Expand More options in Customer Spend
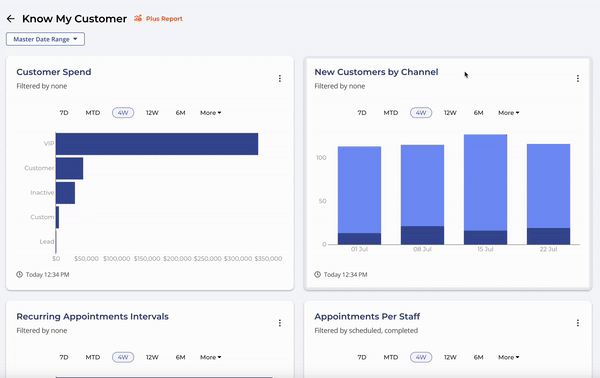 (x=210, y=113)
